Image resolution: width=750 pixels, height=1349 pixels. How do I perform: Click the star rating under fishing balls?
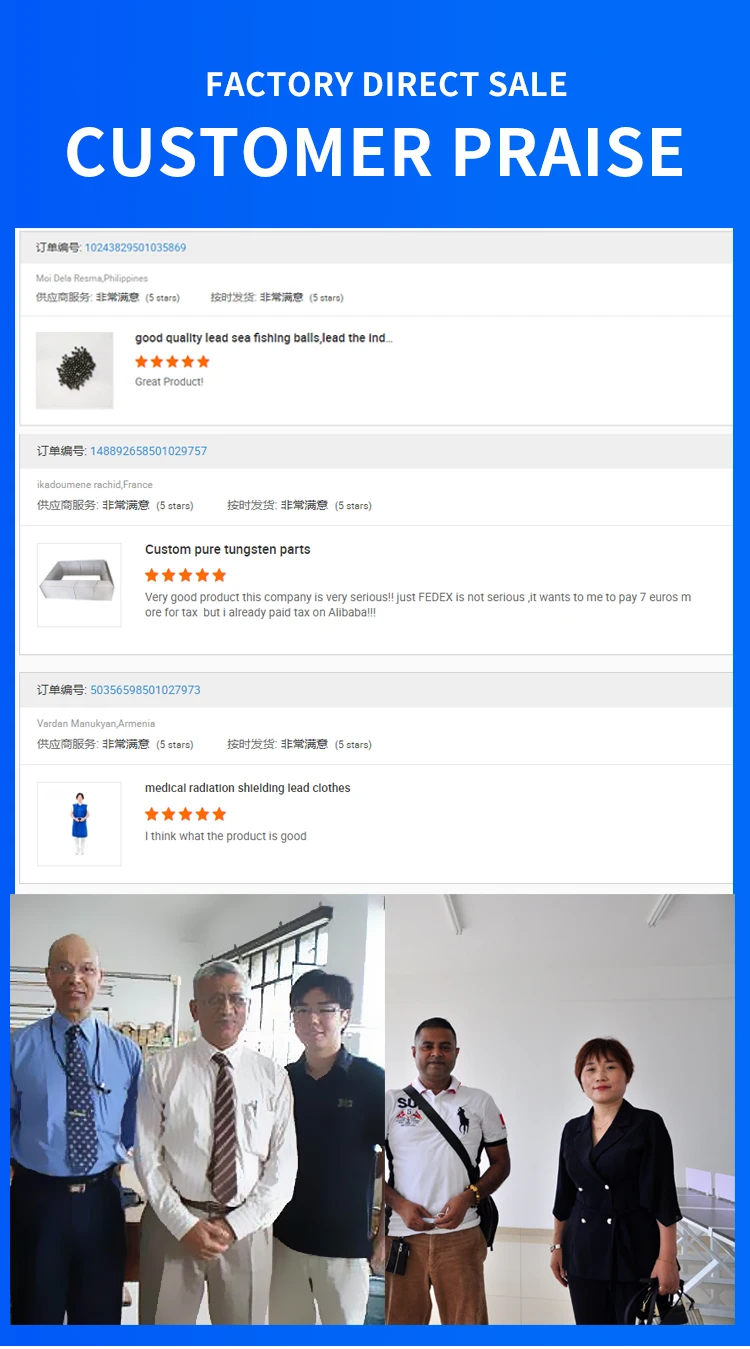tap(172, 361)
